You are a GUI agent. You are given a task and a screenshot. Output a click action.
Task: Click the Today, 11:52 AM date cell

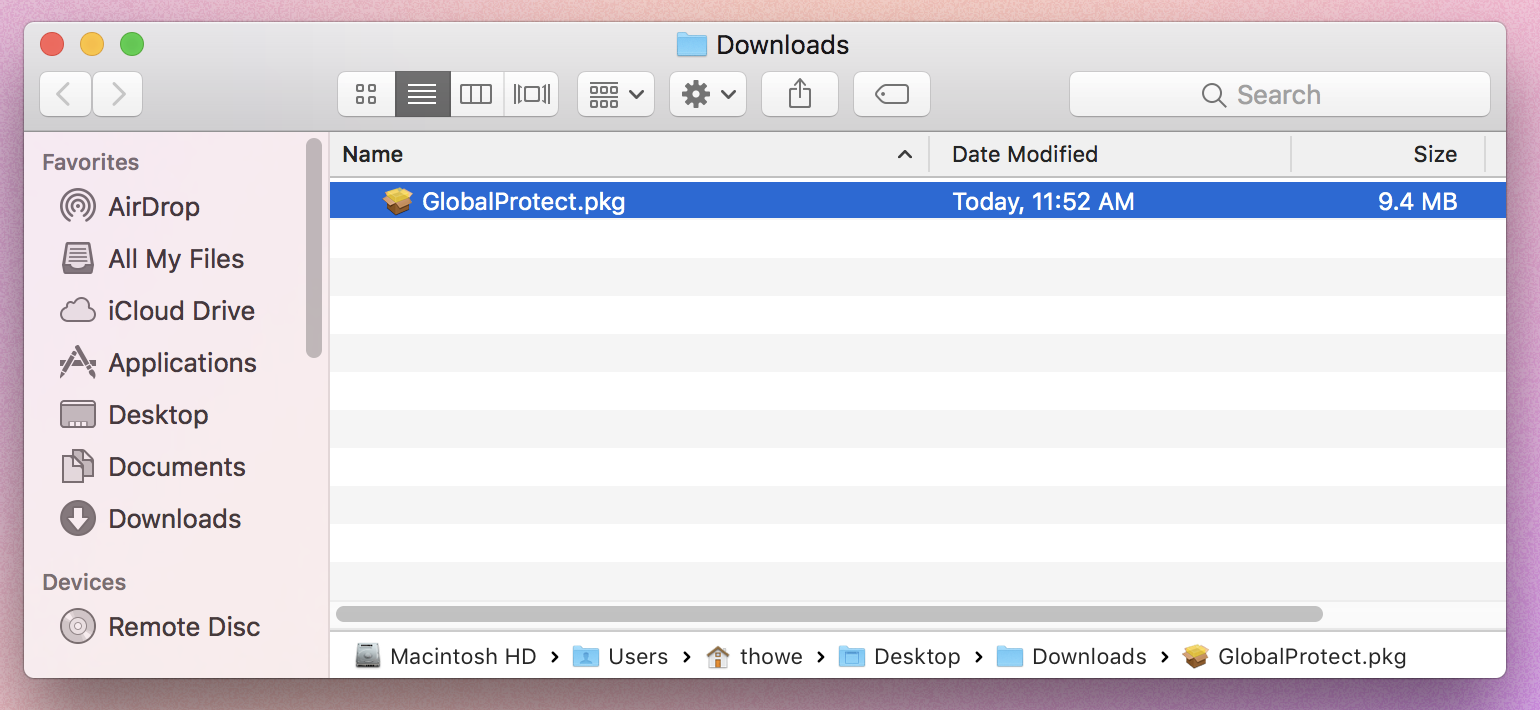click(1043, 202)
